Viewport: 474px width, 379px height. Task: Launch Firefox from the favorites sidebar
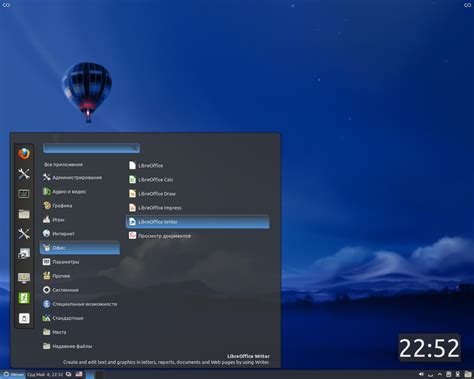click(24, 154)
